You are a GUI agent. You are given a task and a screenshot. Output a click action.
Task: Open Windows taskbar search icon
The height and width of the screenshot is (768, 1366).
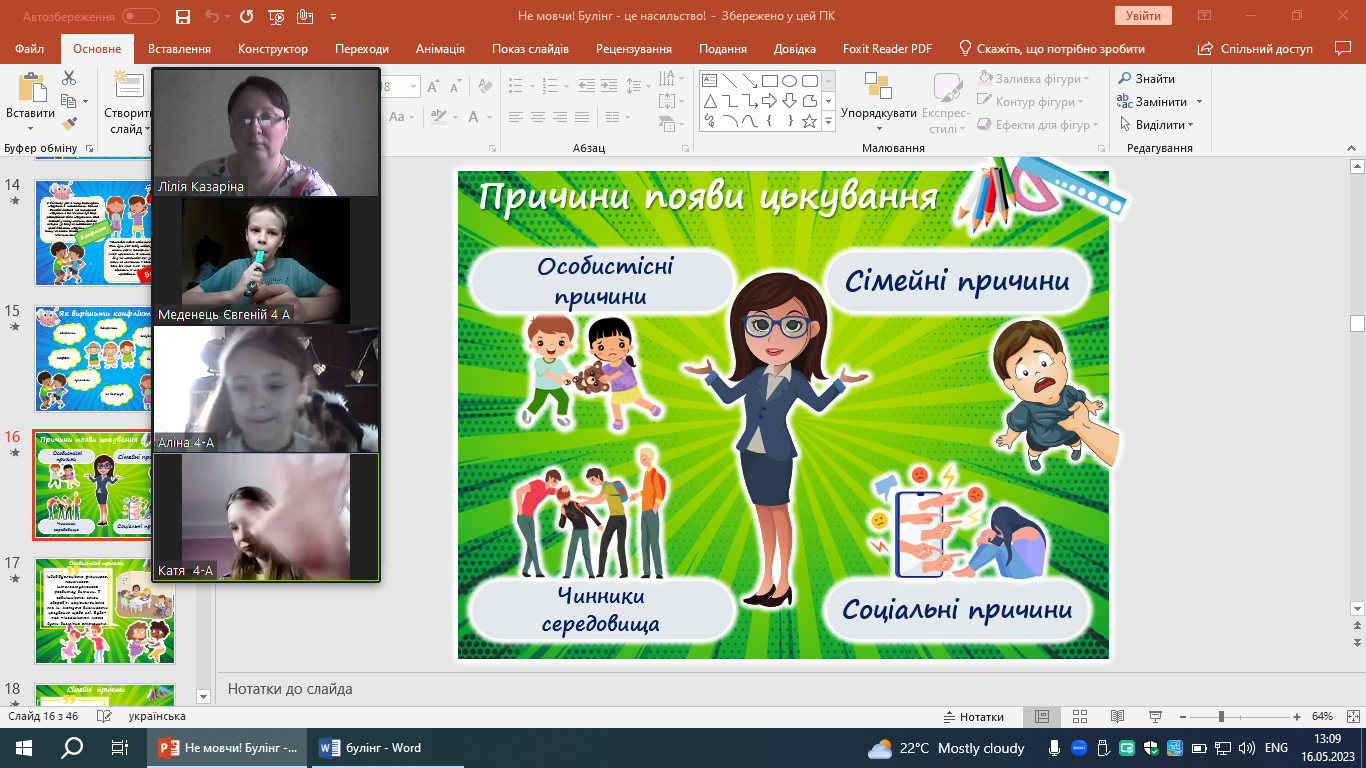click(72, 748)
